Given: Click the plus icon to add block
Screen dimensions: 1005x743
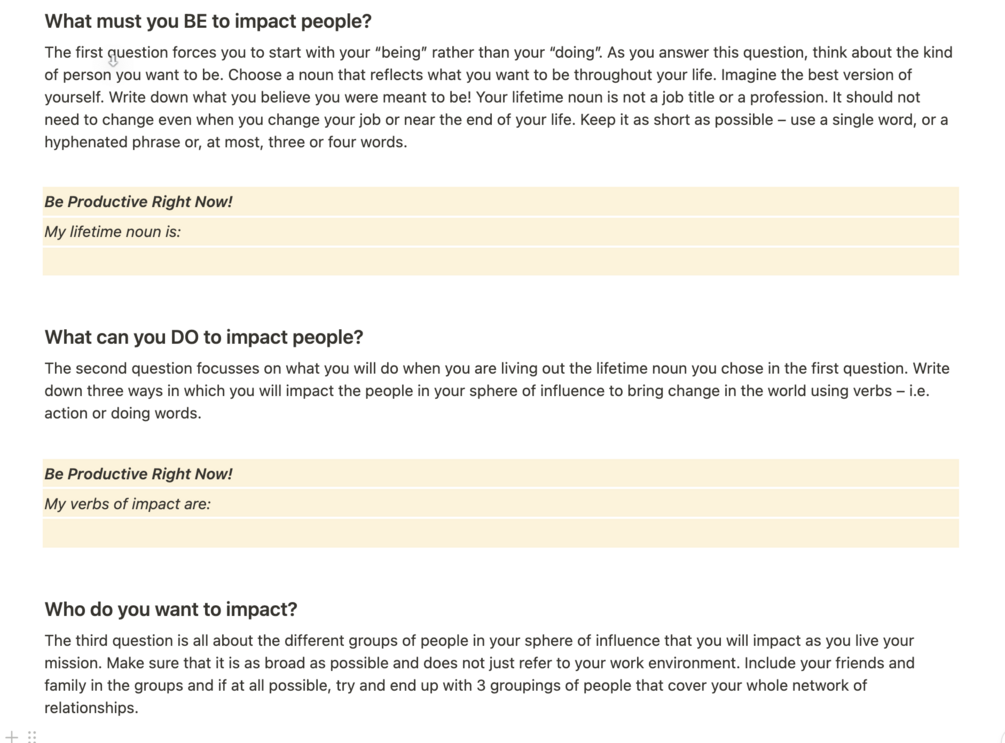Looking at the screenshot, I should pos(12,737).
